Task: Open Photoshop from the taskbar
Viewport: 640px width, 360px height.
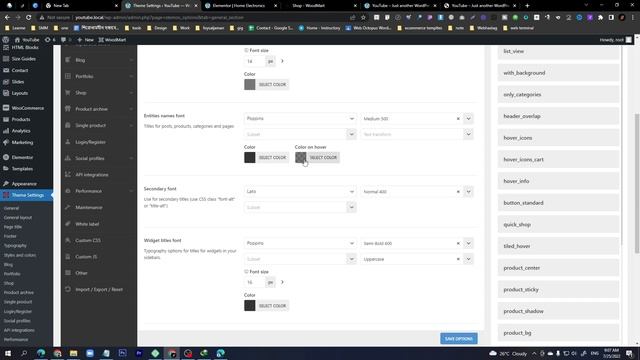Action: (x=122, y=353)
